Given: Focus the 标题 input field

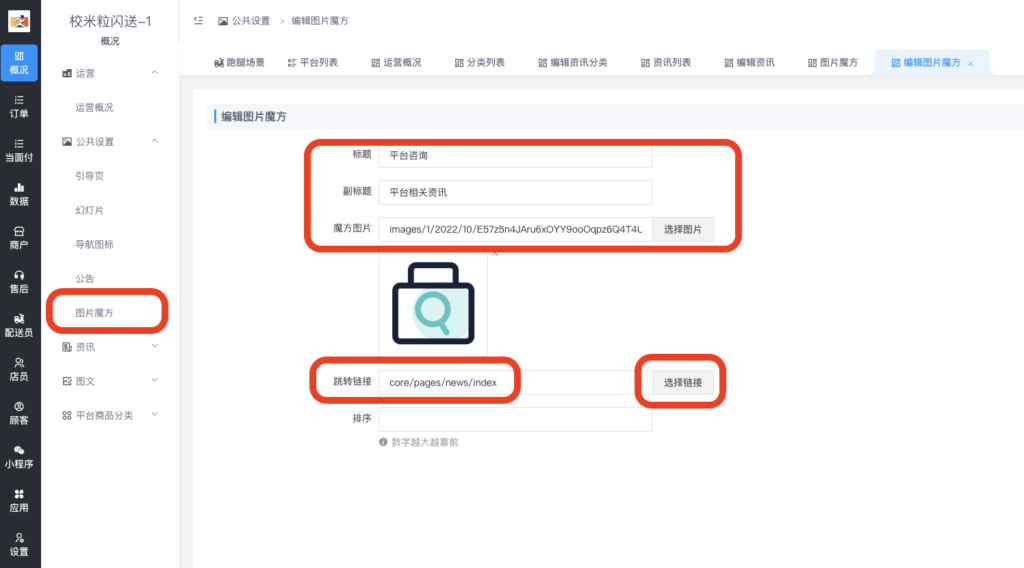Looking at the screenshot, I should 515,155.
